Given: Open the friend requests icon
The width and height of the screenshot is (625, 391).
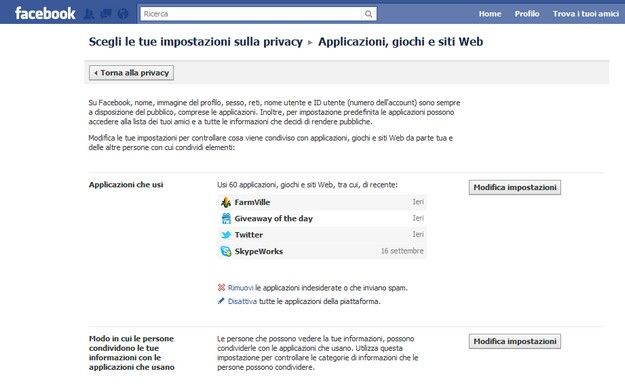Looking at the screenshot, I should pos(89,14).
